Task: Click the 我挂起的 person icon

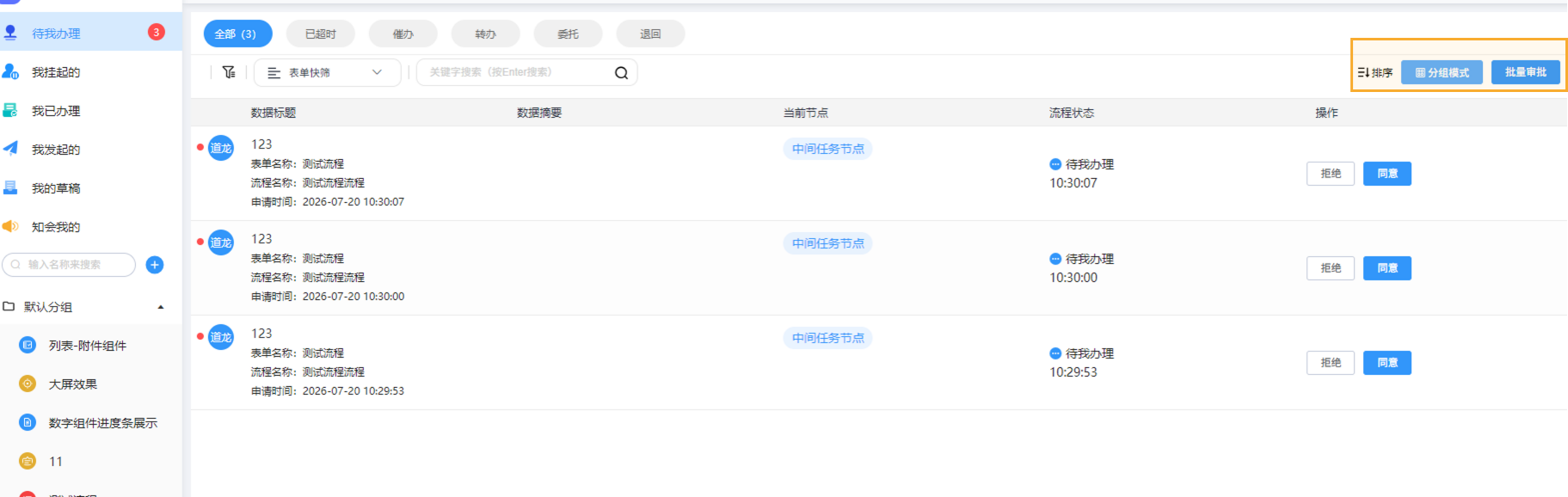Action: tap(10, 71)
